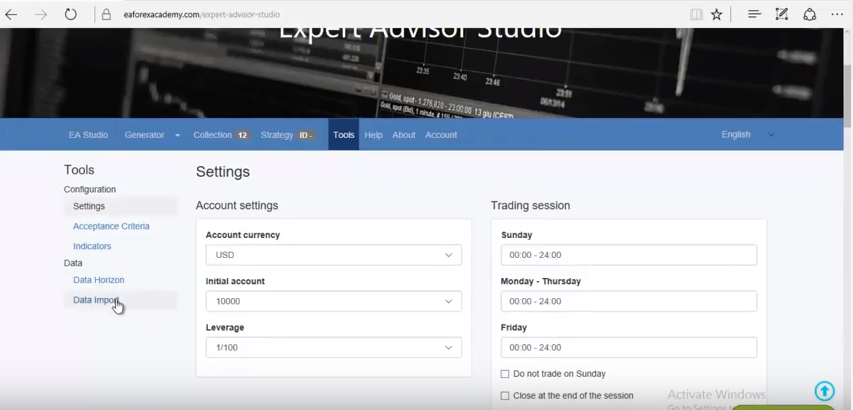
Task: Check Close at the end of session
Action: tap(505, 396)
